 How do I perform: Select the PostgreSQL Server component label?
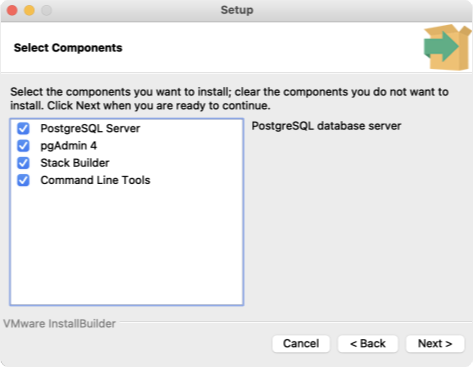tap(90, 128)
